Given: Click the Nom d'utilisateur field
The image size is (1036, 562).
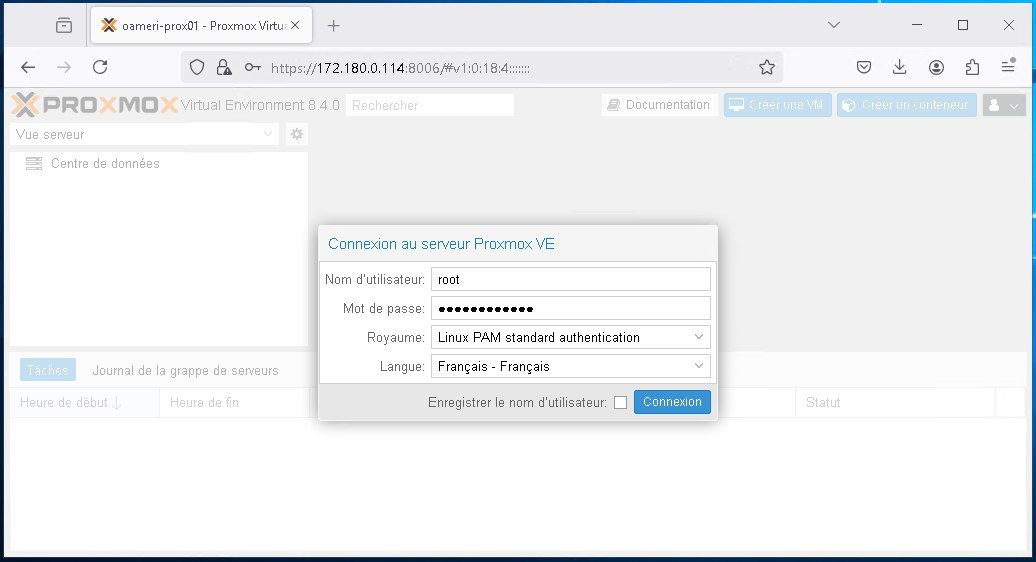Looking at the screenshot, I should [x=571, y=279].
